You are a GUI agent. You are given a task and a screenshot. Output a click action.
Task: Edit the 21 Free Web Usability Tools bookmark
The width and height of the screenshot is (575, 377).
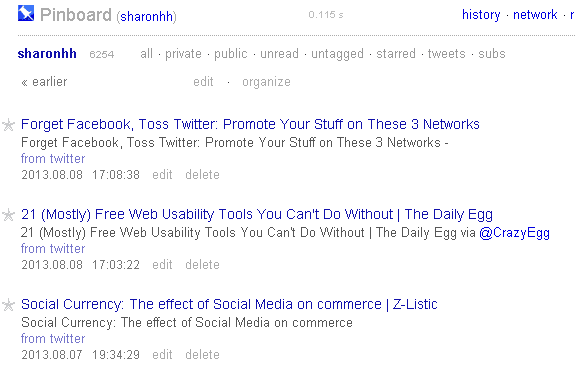pos(162,264)
